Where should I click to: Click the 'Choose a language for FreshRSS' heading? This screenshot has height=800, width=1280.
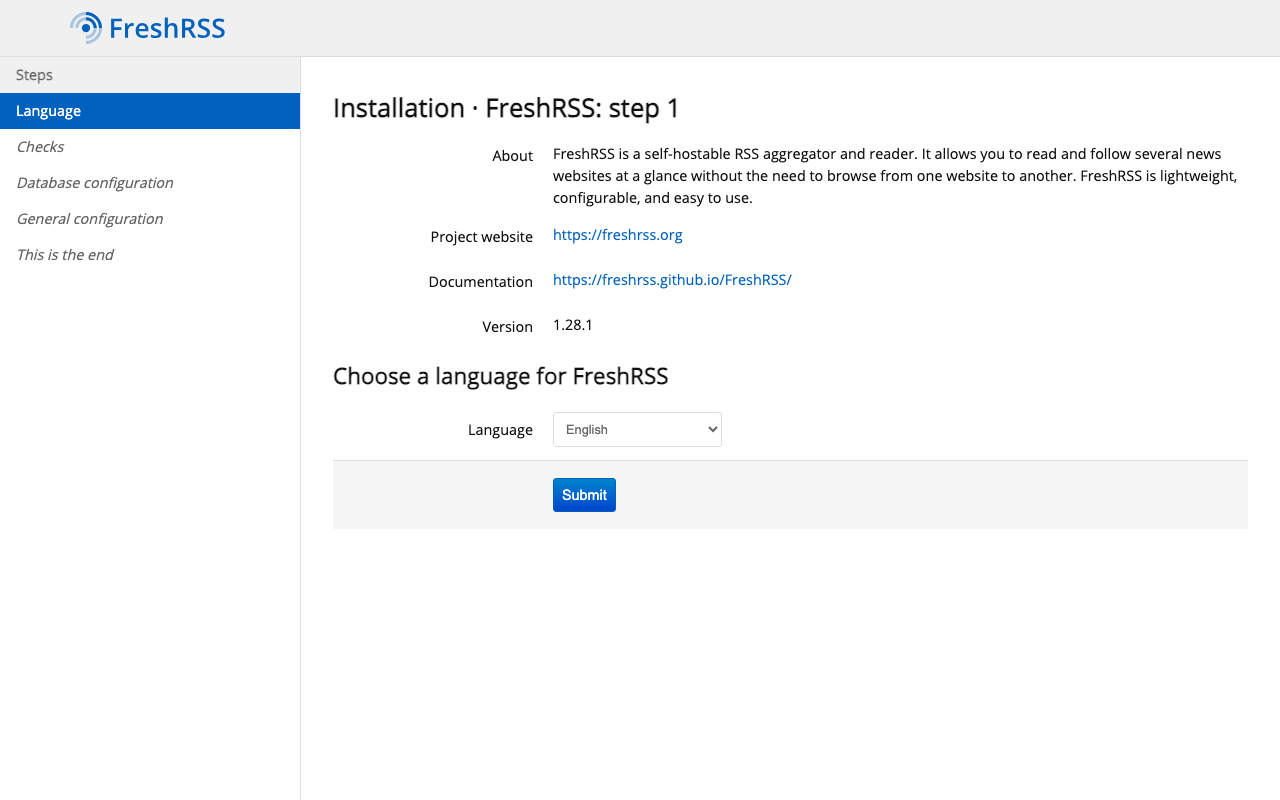coord(500,376)
